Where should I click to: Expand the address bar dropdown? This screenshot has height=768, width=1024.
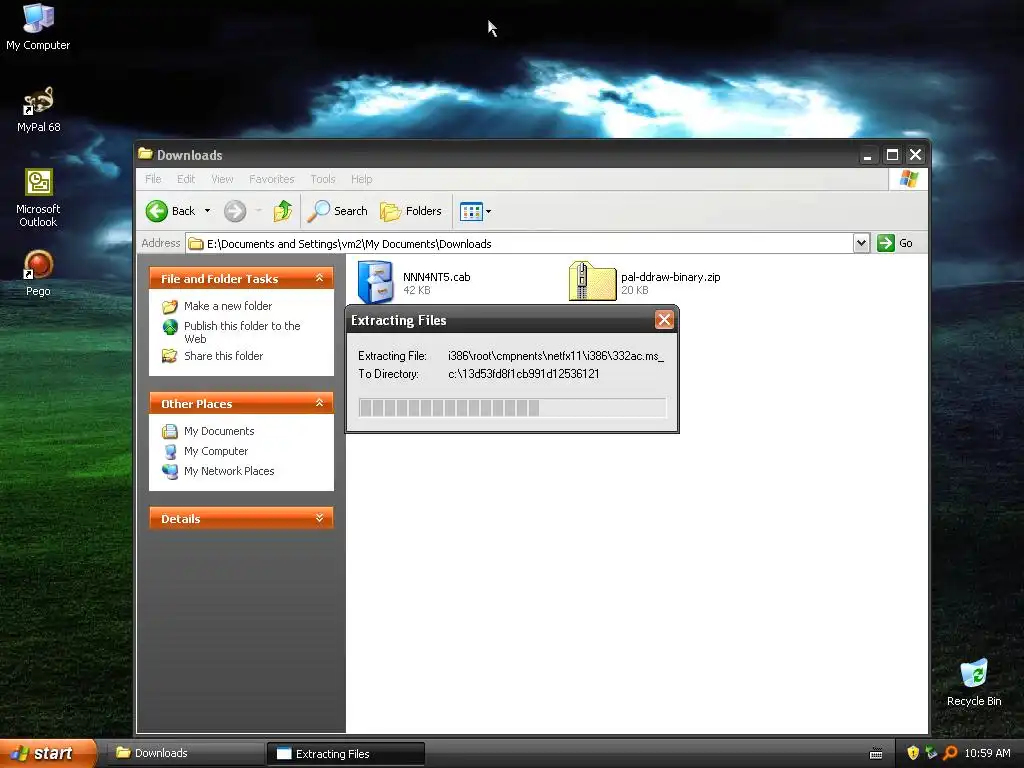pos(861,243)
